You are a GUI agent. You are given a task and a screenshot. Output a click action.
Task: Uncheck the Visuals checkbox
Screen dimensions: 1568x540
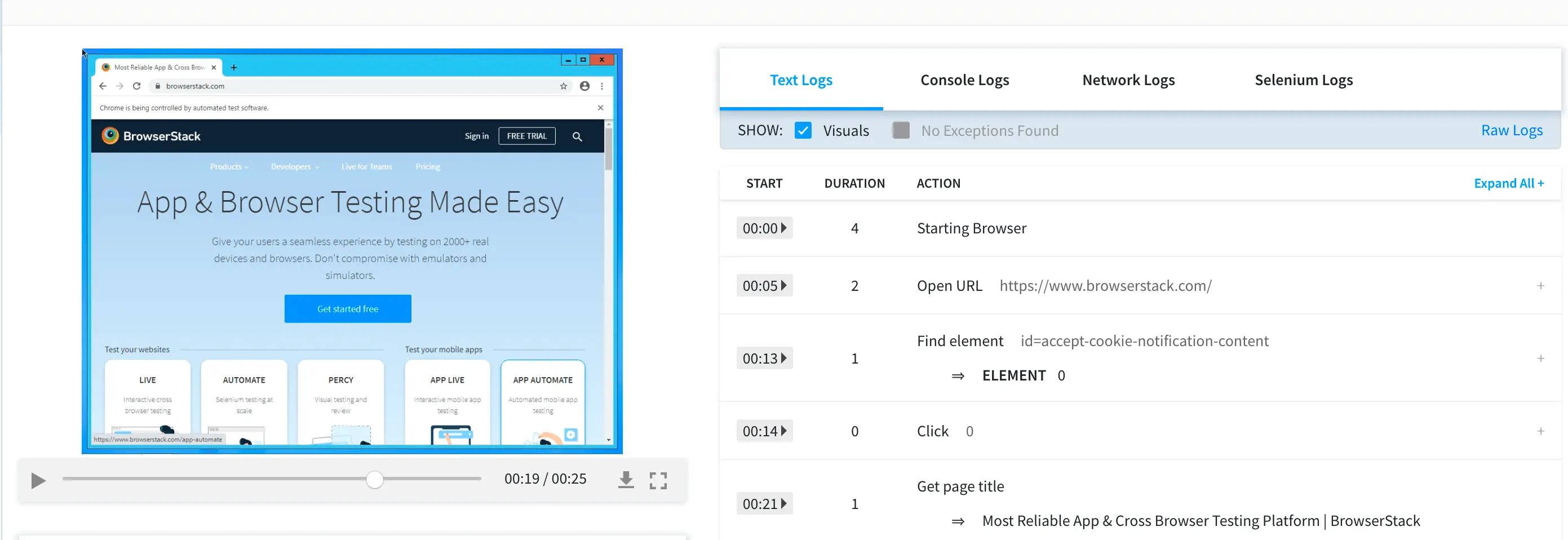click(802, 130)
